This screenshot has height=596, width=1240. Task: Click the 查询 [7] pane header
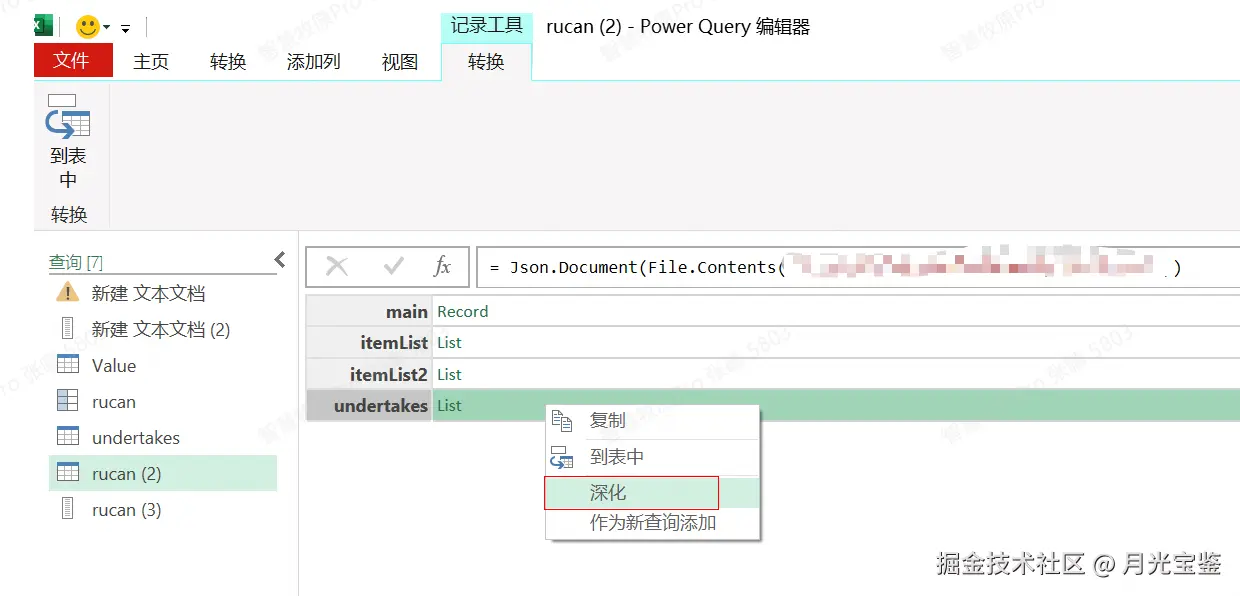click(x=76, y=262)
